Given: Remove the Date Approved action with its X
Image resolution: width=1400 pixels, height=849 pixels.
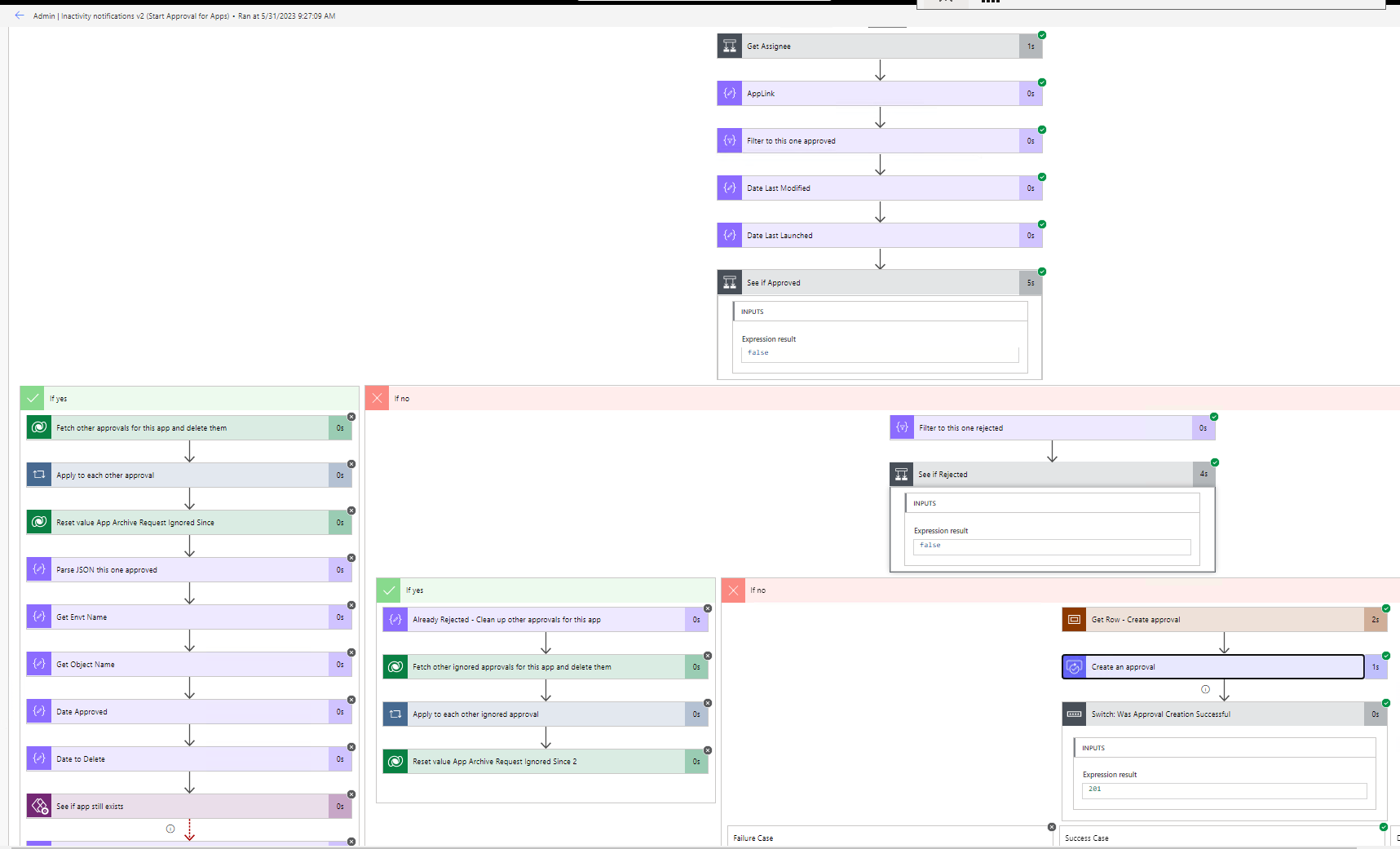Looking at the screenshot, I should tap(351, 700).
